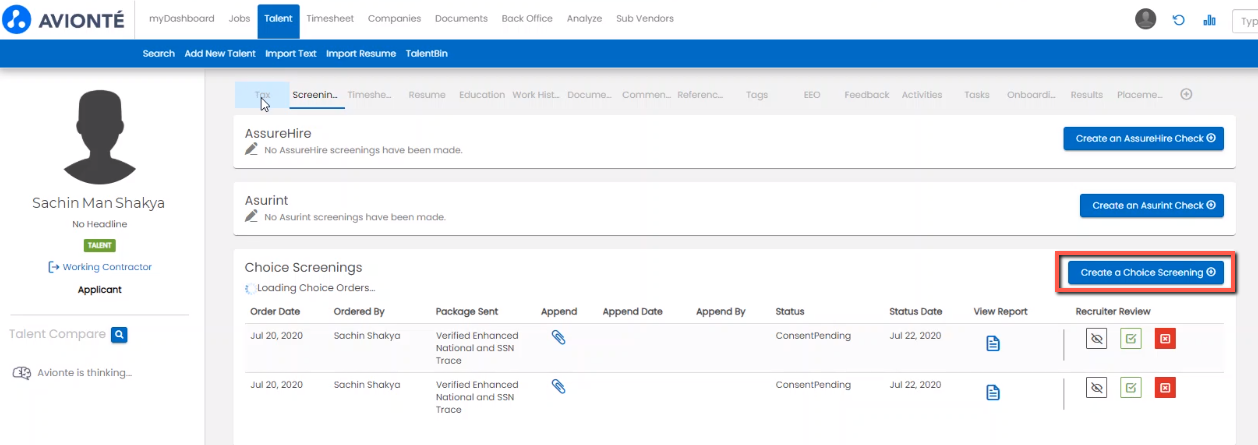
Task: Click the red reject icon in first row
Action: pos(1165,339)
